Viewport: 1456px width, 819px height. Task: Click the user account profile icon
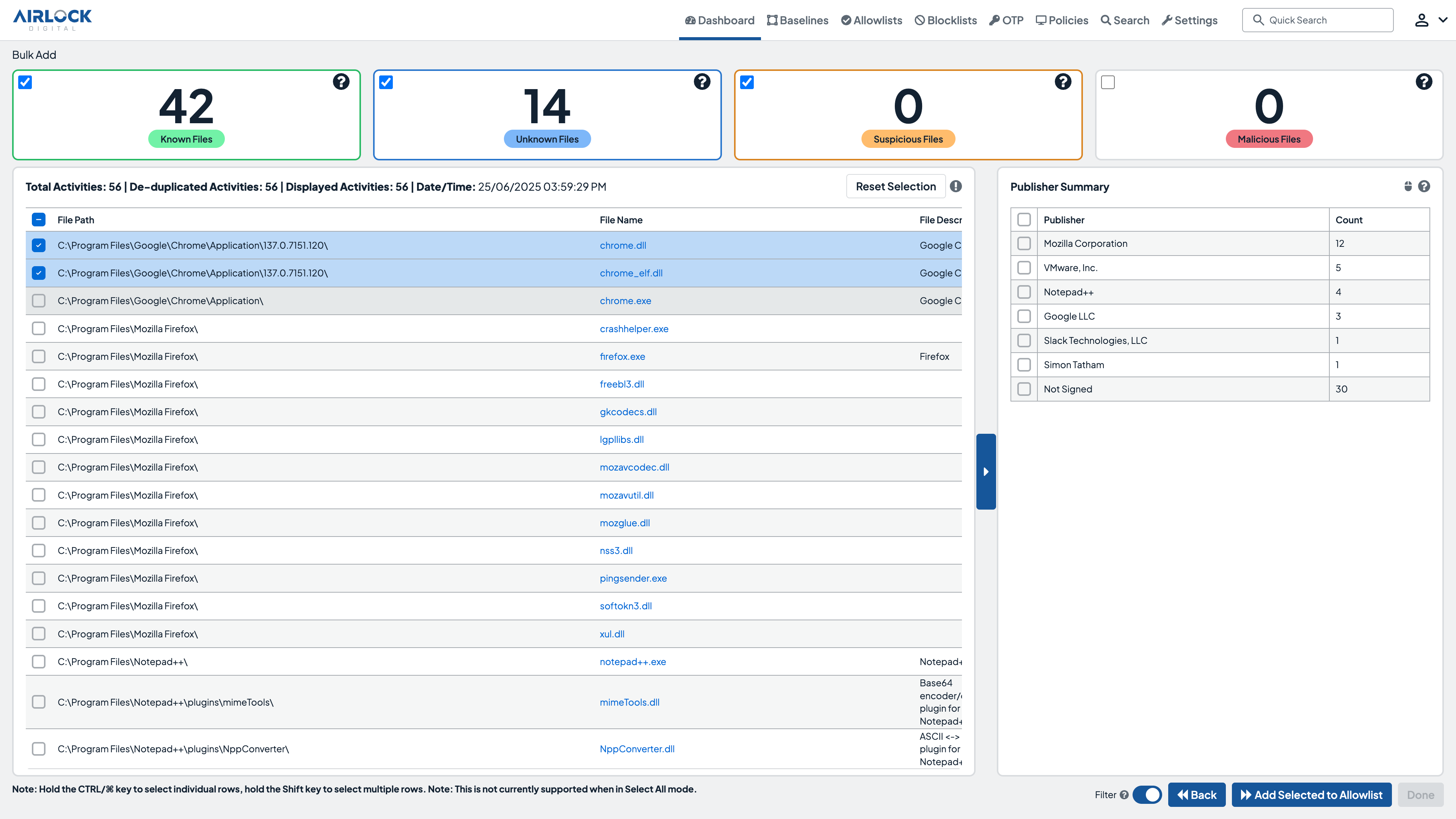pos(1421,20)
